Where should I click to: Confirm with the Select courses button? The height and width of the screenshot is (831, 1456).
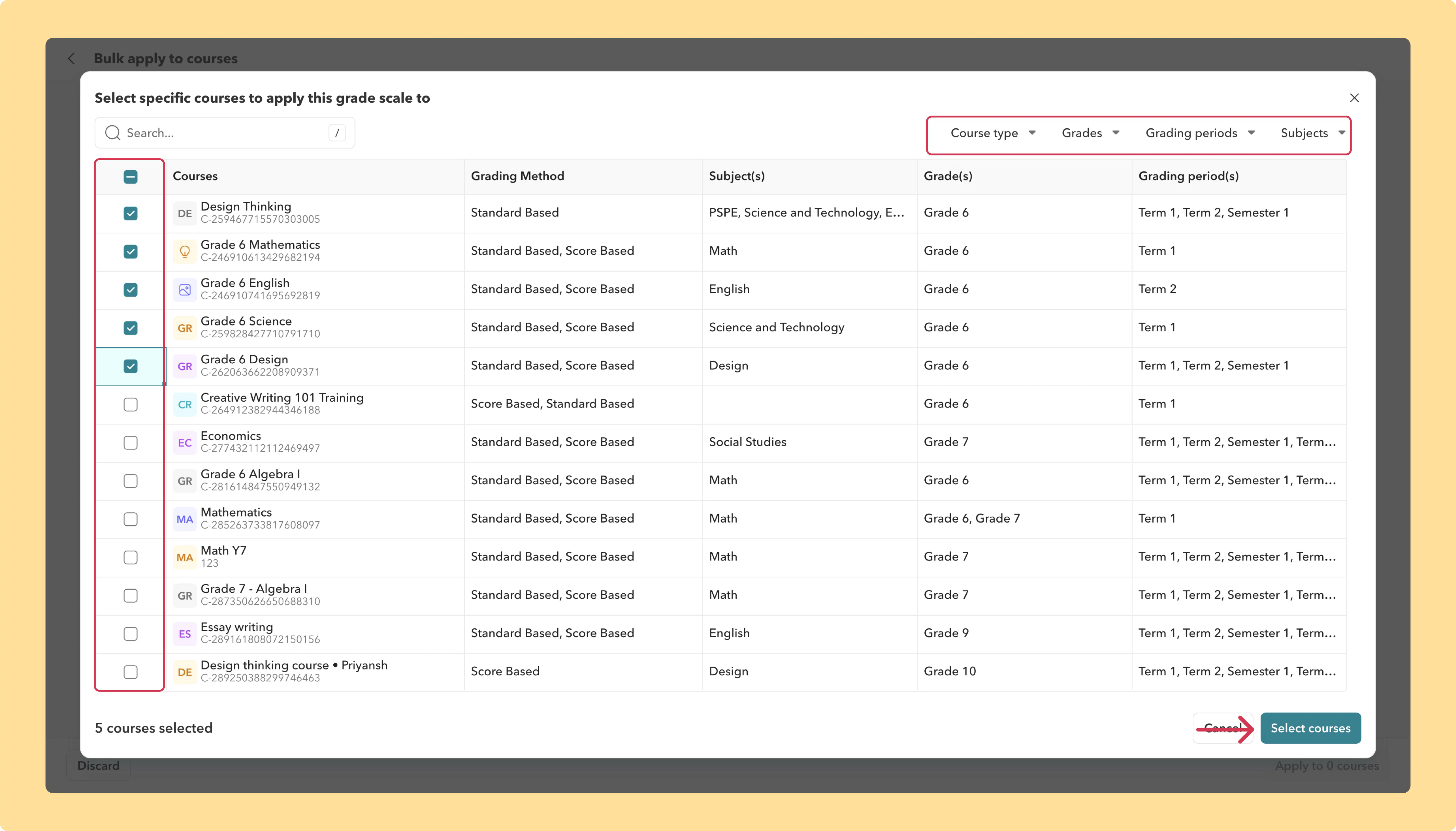1310,728
